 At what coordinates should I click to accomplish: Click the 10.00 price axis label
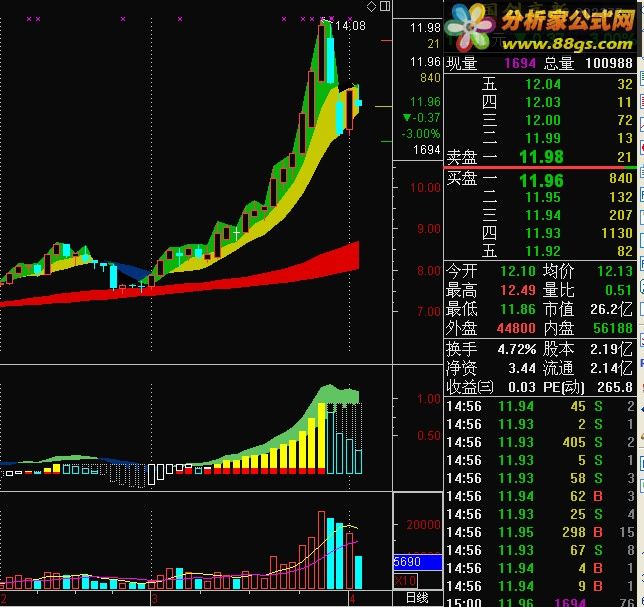tap(426, 188)
